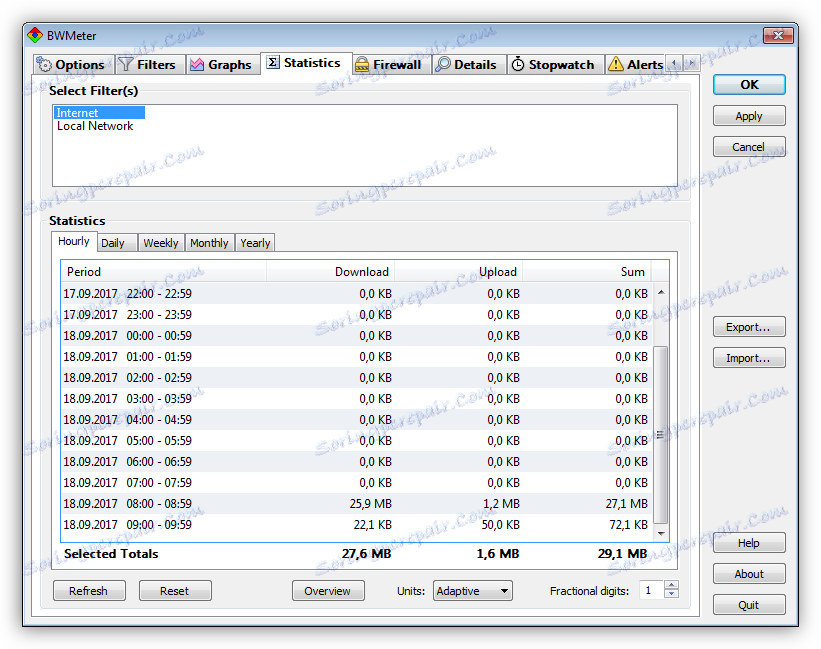Switch to Daily statistics
This screenshot has height=649, width=821.
(117, 243)
